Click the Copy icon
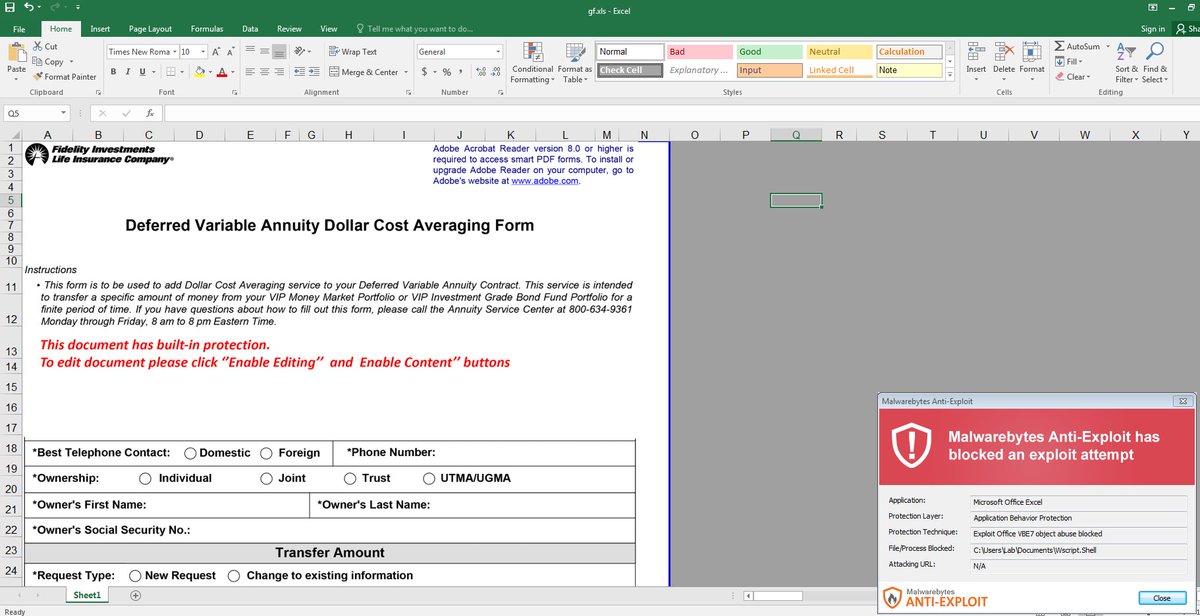The height and width of the screenshot is (616, 1200). (37, 61)
